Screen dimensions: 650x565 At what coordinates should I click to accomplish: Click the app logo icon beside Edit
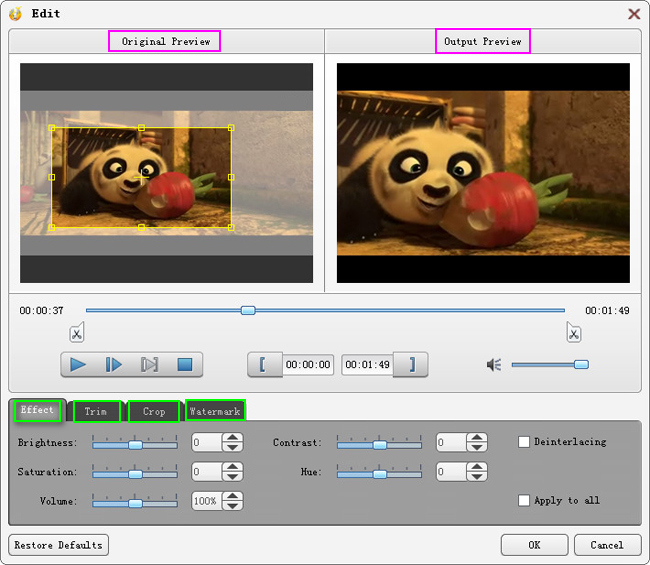click(x=16, y=14)
